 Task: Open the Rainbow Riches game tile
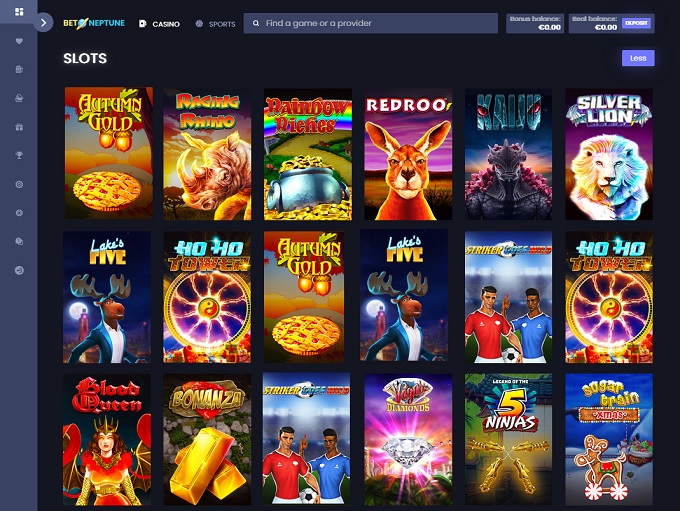point(308,154)
